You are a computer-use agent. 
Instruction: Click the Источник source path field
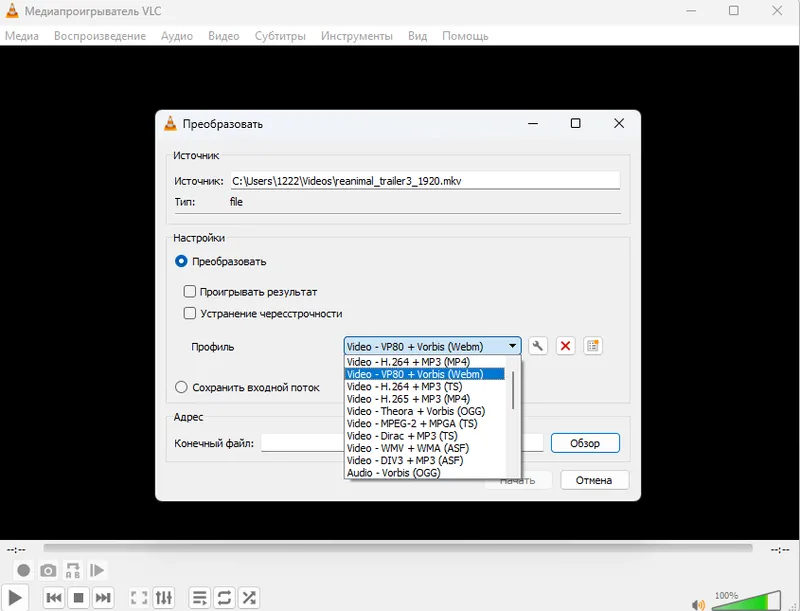pyautogui.click(x=425, y=181)
